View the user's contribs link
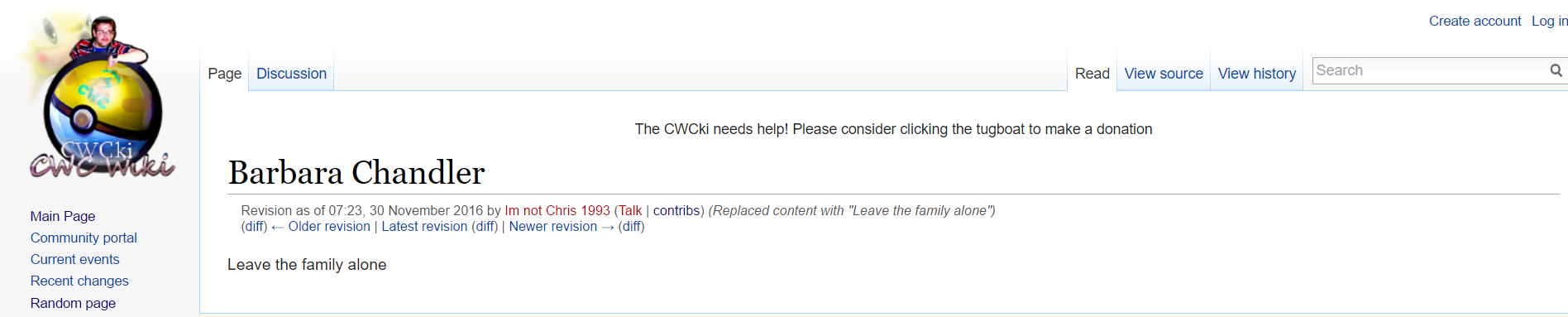1568x317 pixels. pyautogui.click(x=676, y=210)
